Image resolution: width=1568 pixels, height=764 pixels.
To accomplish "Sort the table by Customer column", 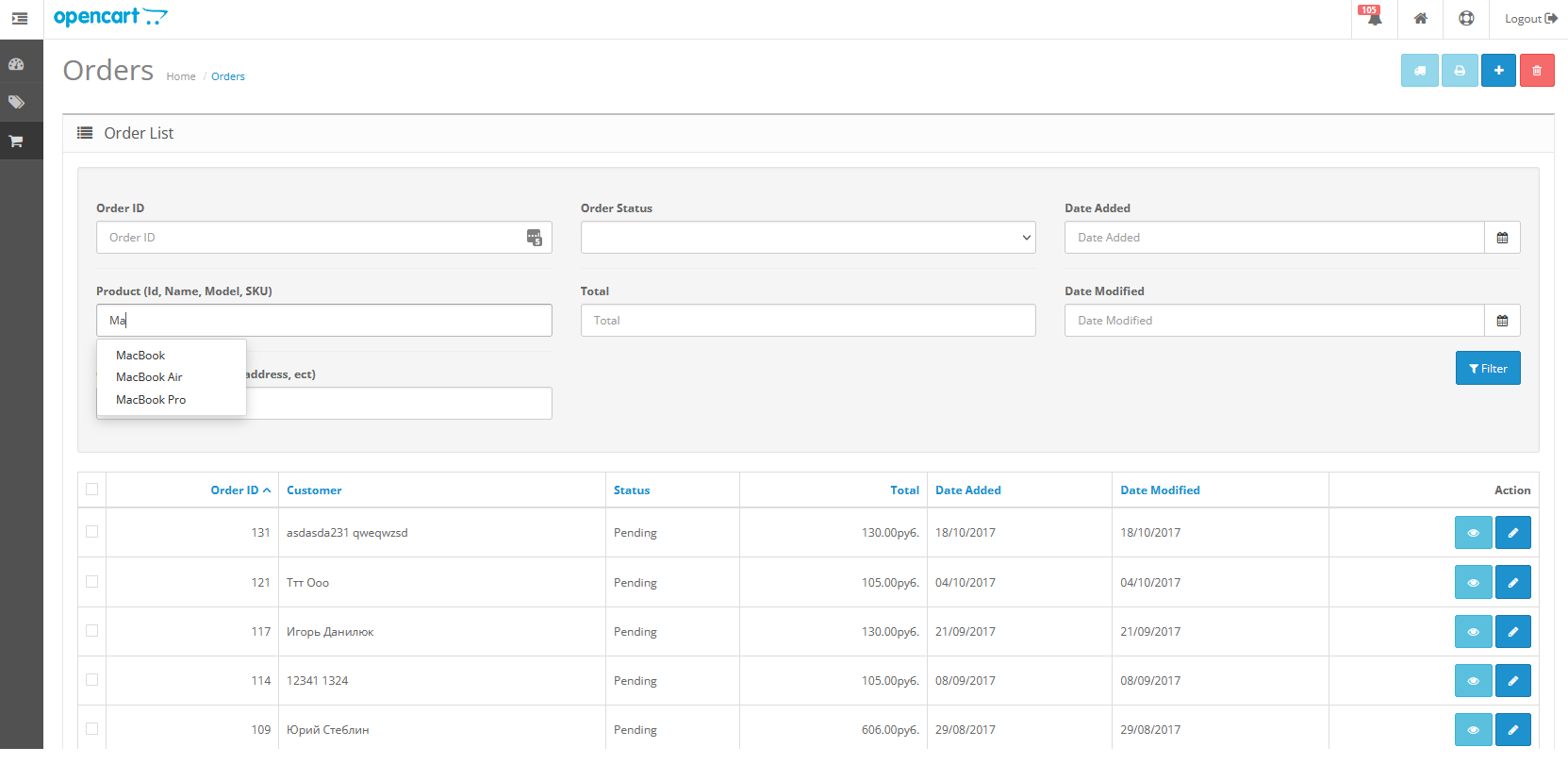I will 314,490.
